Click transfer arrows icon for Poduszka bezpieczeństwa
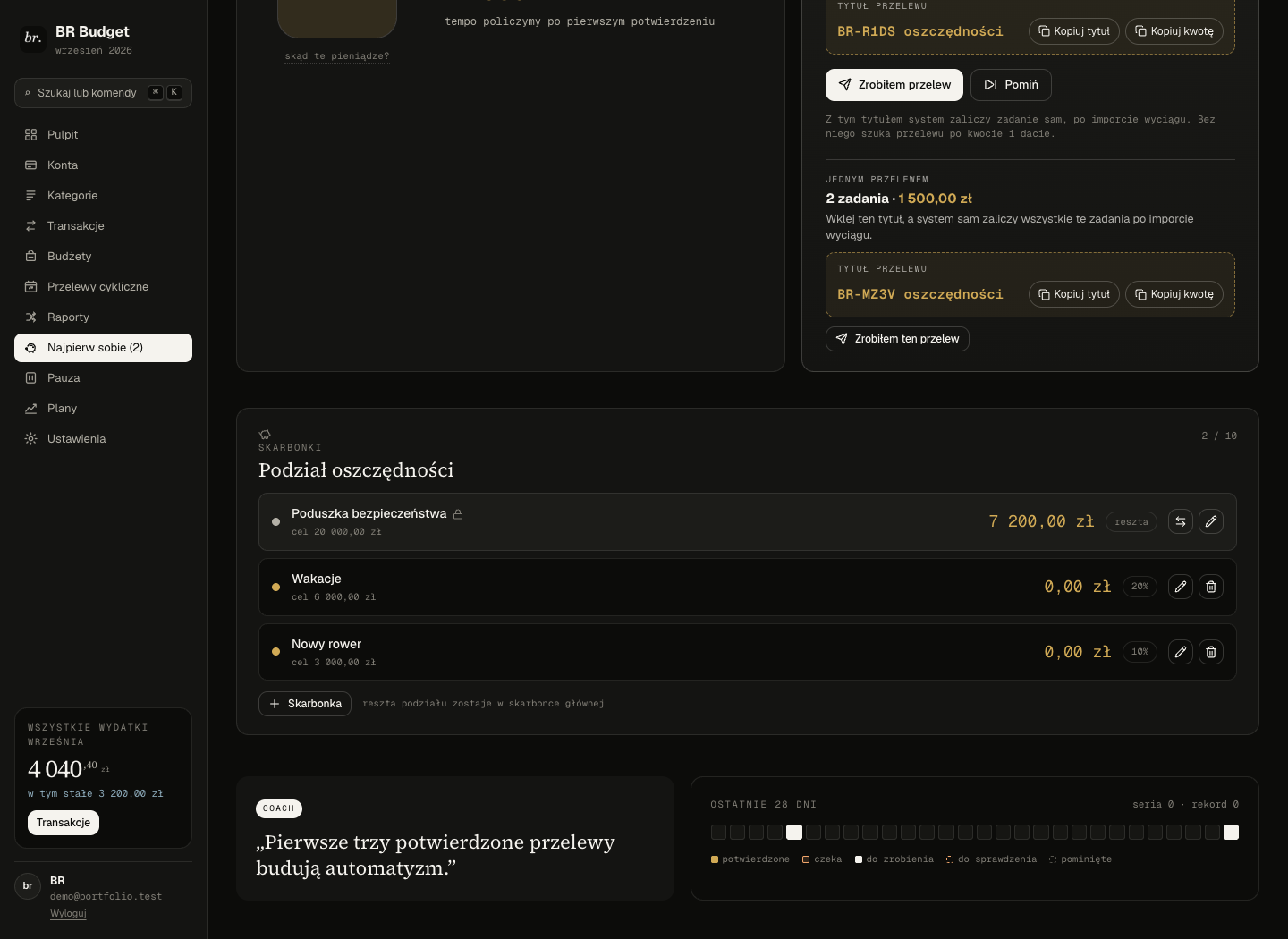The image size is (1288, 939). coord(1181,521)
